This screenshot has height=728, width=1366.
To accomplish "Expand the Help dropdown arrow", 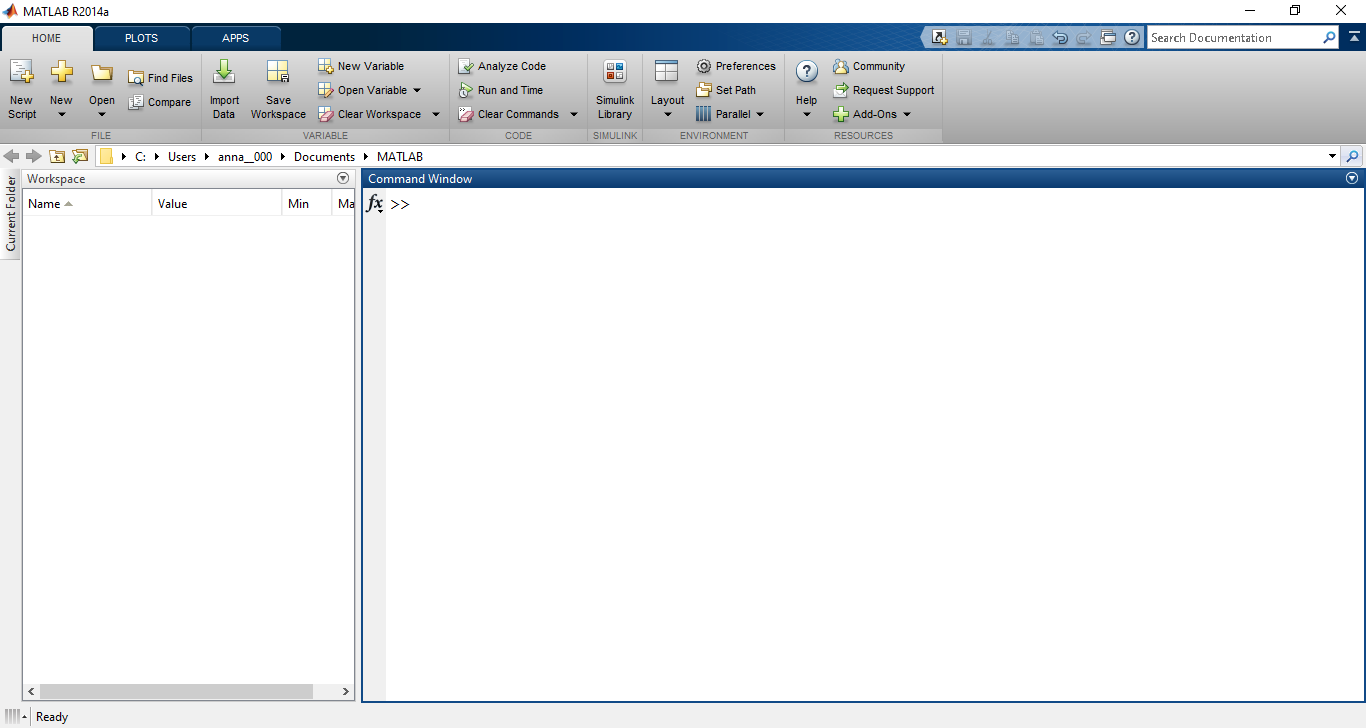I will (x=807, y=114).
